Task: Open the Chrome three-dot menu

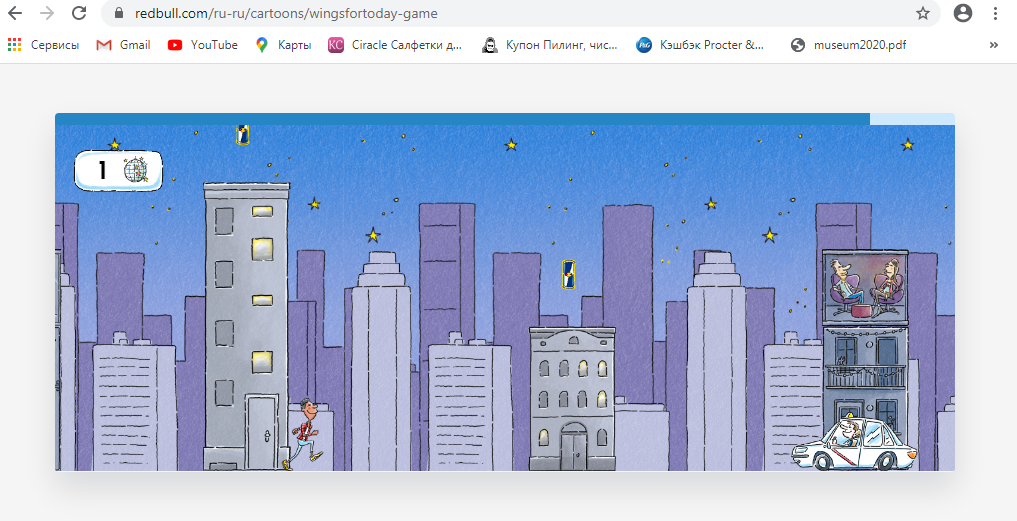Action: [x=996, y=13]
